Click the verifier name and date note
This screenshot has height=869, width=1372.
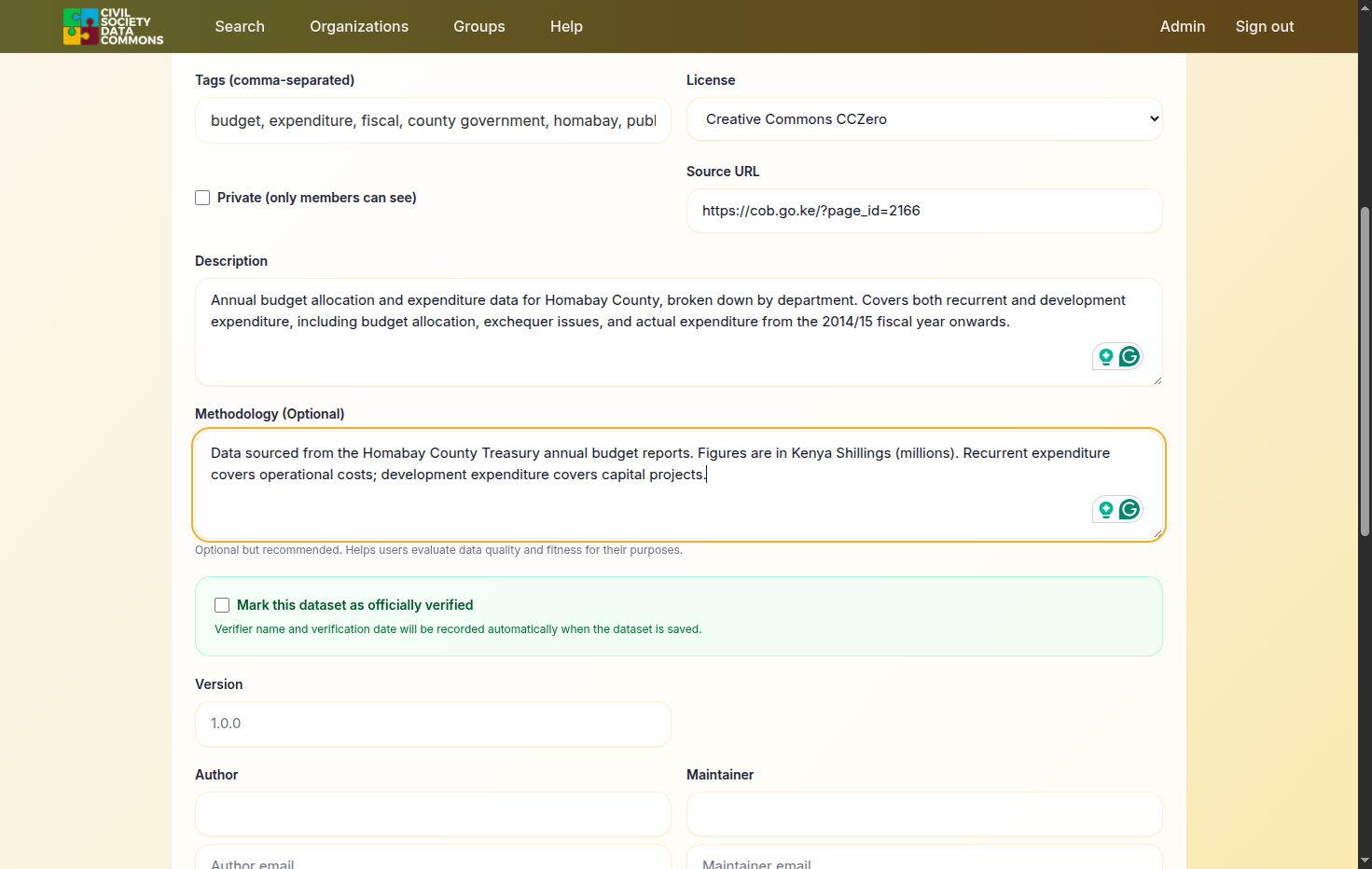[x=458, y=629]
